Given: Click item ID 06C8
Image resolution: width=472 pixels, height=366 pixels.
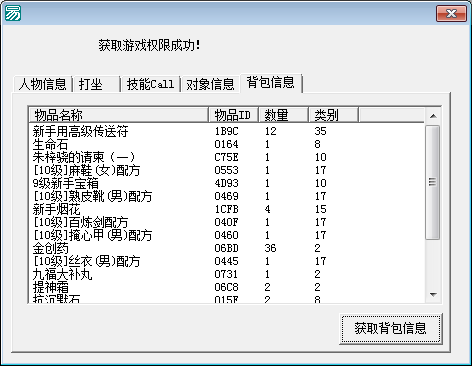Looking at the screenshot, I should click(x=227, y=287).
